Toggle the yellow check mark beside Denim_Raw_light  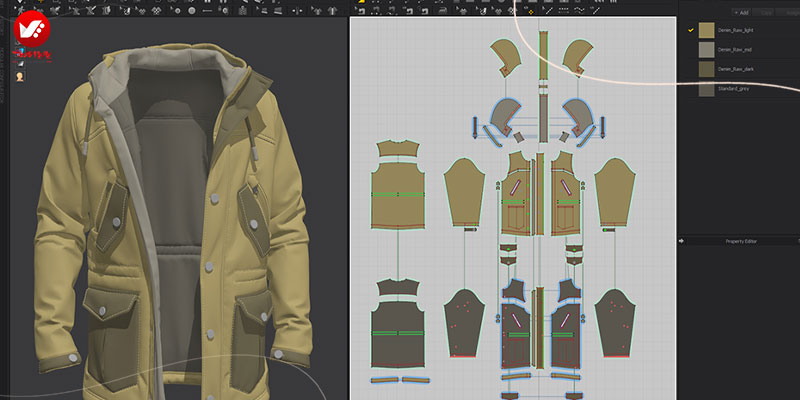(x=691, y=30)
